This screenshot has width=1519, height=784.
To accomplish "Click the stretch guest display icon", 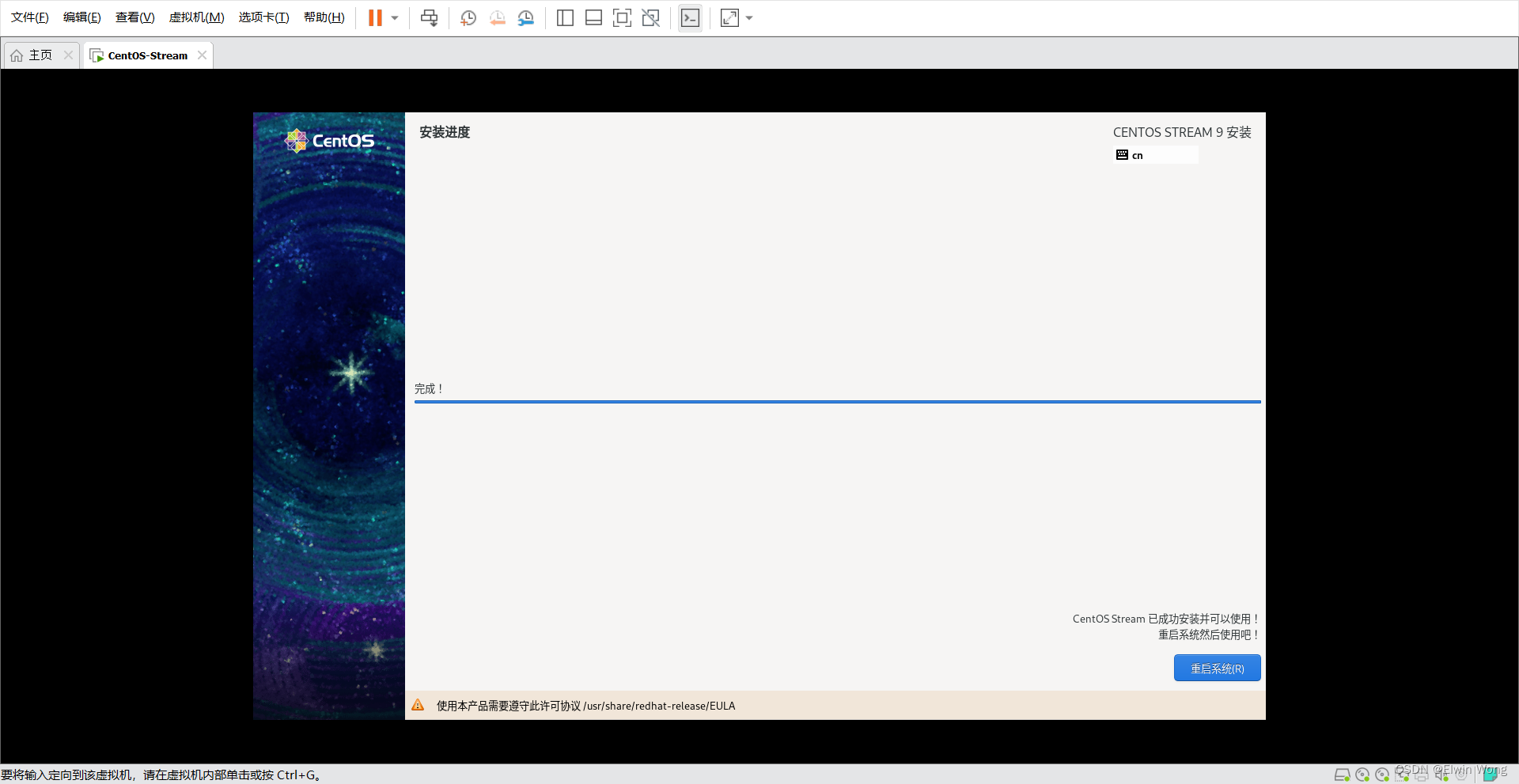I will (729, 17).
